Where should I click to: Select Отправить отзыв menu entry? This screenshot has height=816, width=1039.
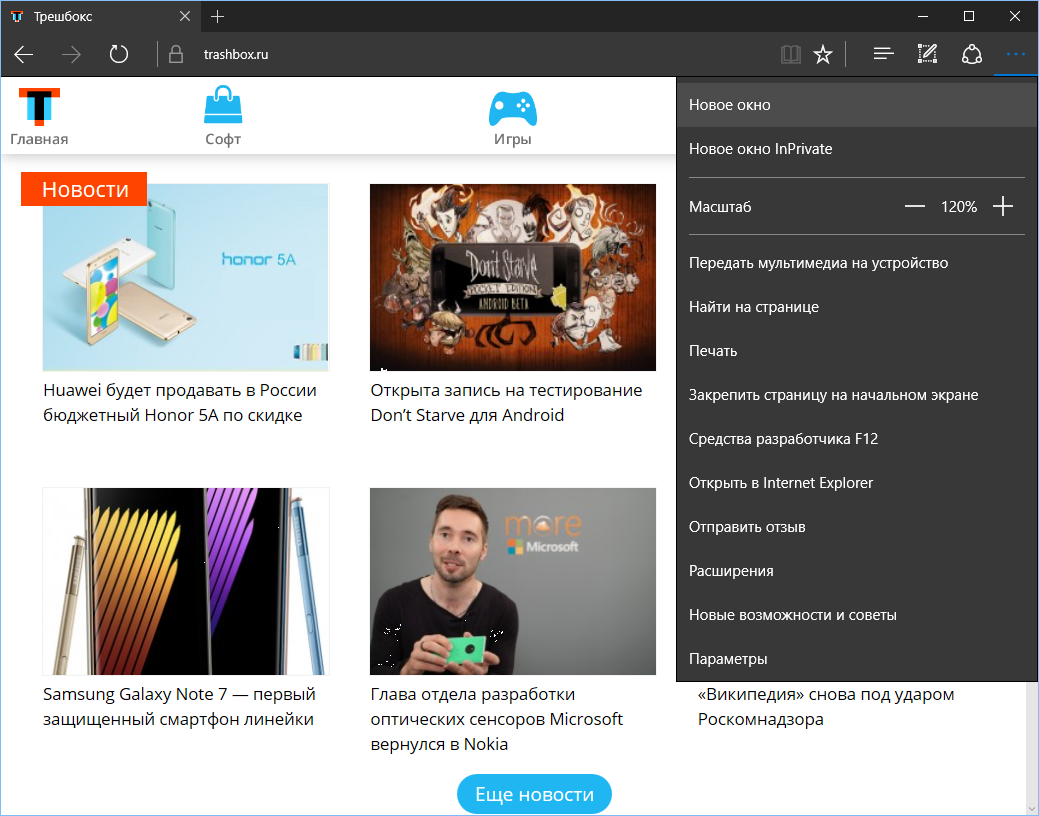857,526
